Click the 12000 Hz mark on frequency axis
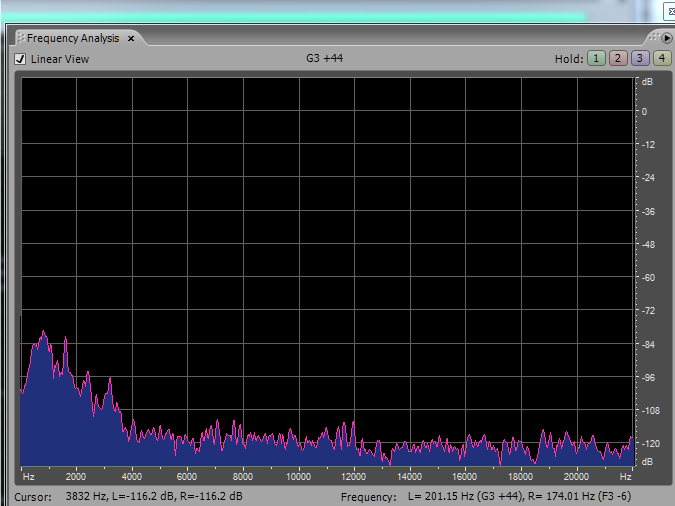675x506 pixels. tap(354, 476)
